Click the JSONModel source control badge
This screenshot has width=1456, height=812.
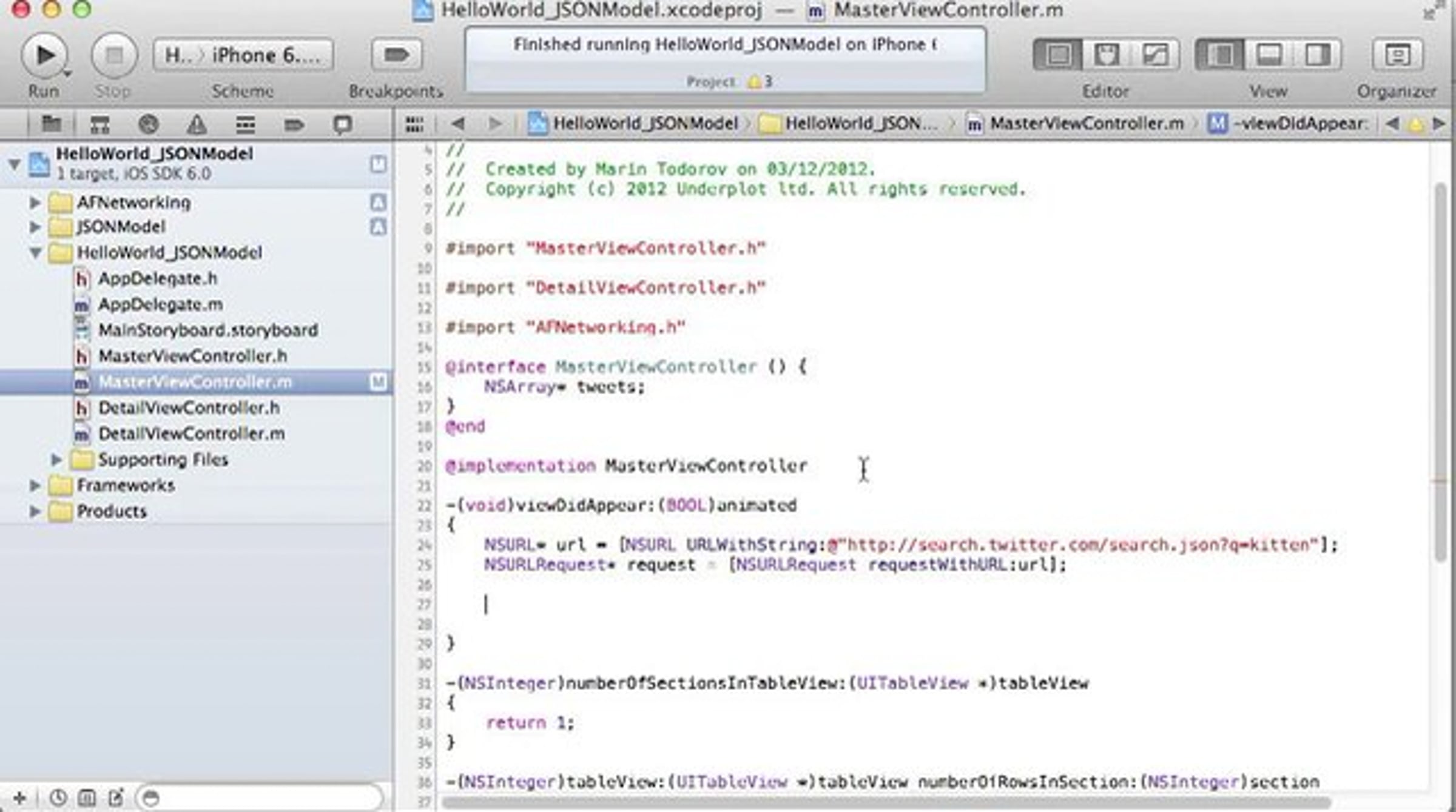coord(378,227)
